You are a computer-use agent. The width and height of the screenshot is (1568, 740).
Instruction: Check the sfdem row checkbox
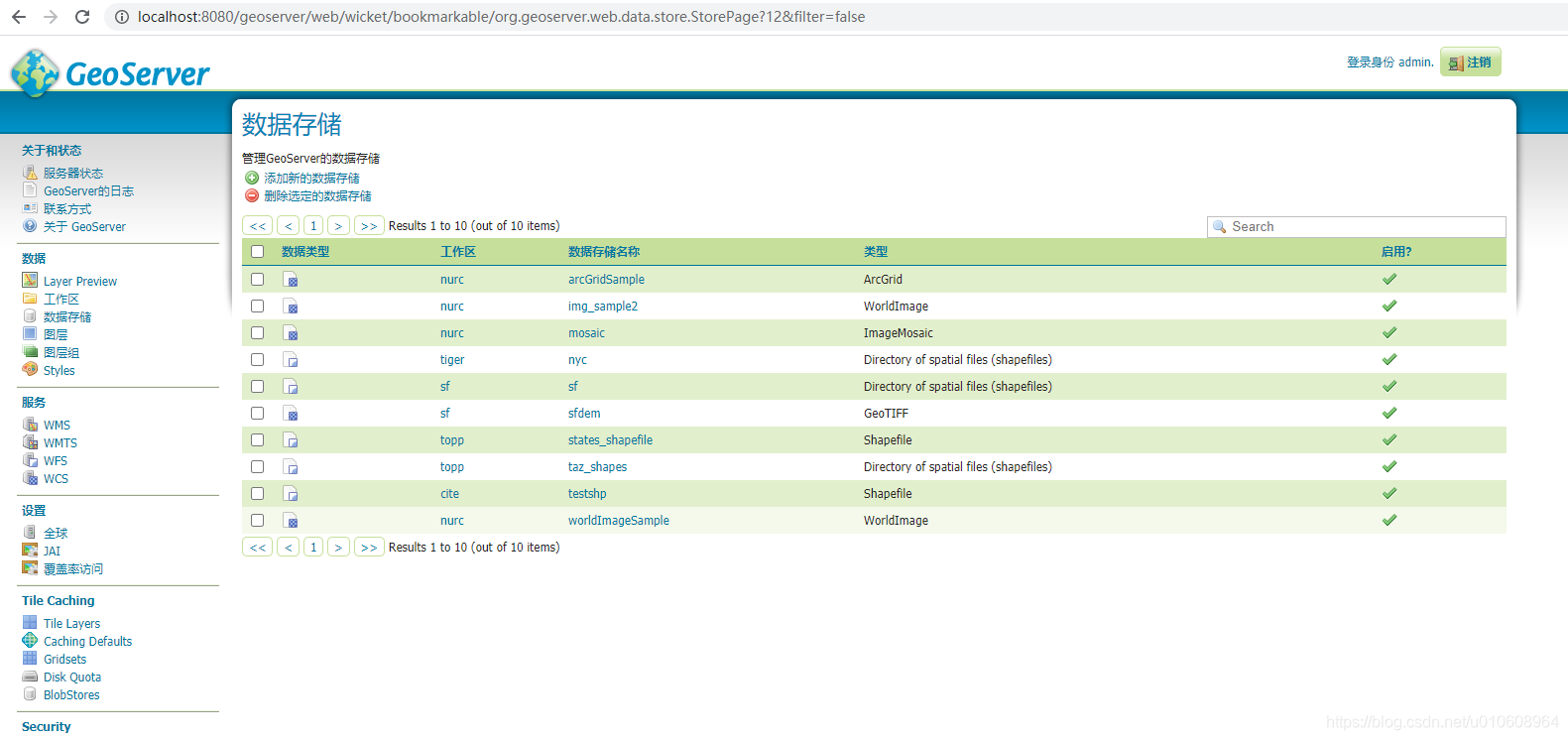(258, 414)
